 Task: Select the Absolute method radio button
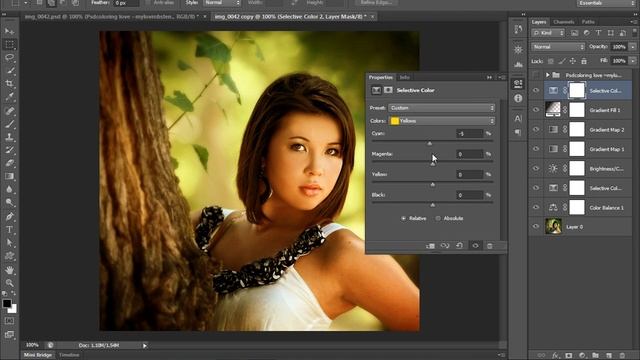coord(438,218)
